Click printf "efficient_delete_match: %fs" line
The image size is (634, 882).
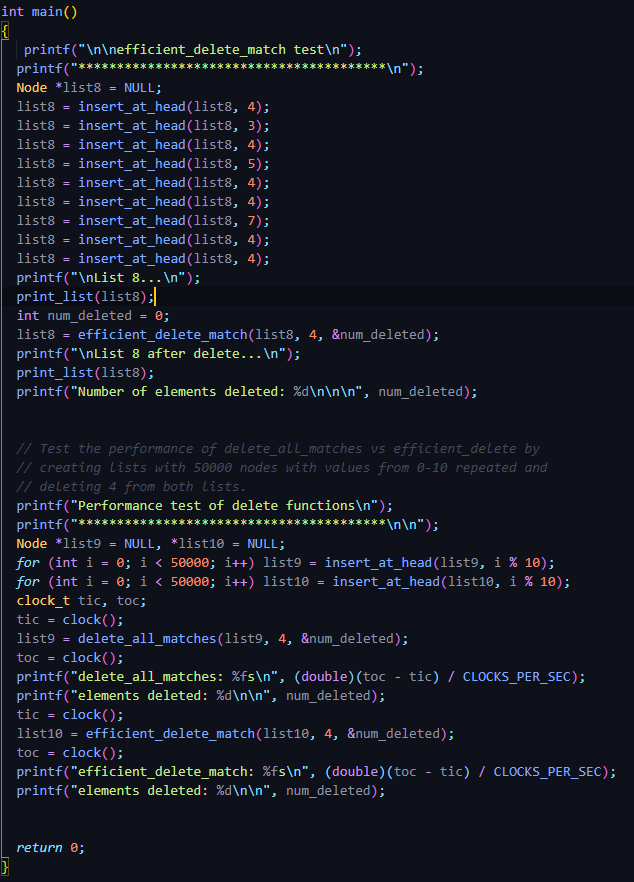pos(316,772)
